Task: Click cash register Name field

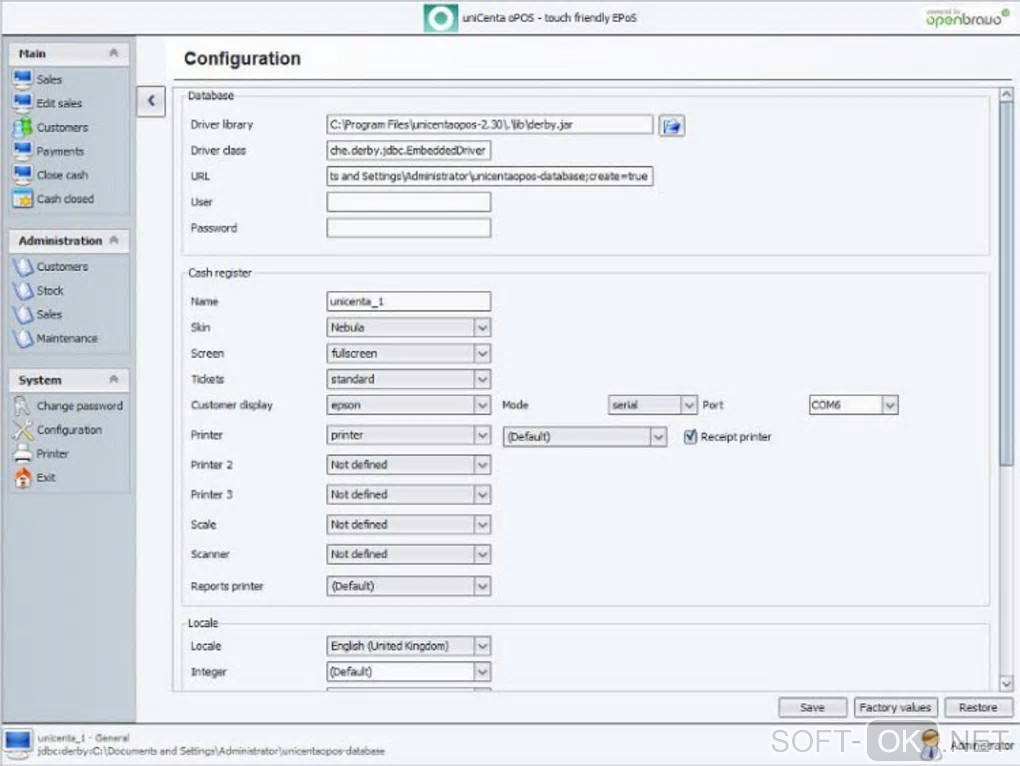Action: (x=409, y=302)
